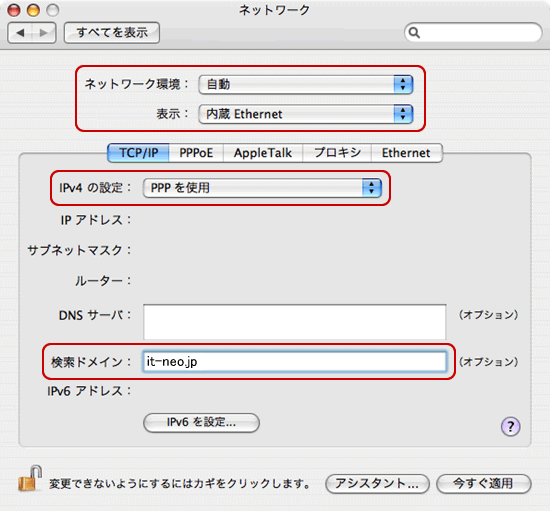The image size is (550, 511).
Task: Click the IPv6 を設定... button
Action: (201, 422)
